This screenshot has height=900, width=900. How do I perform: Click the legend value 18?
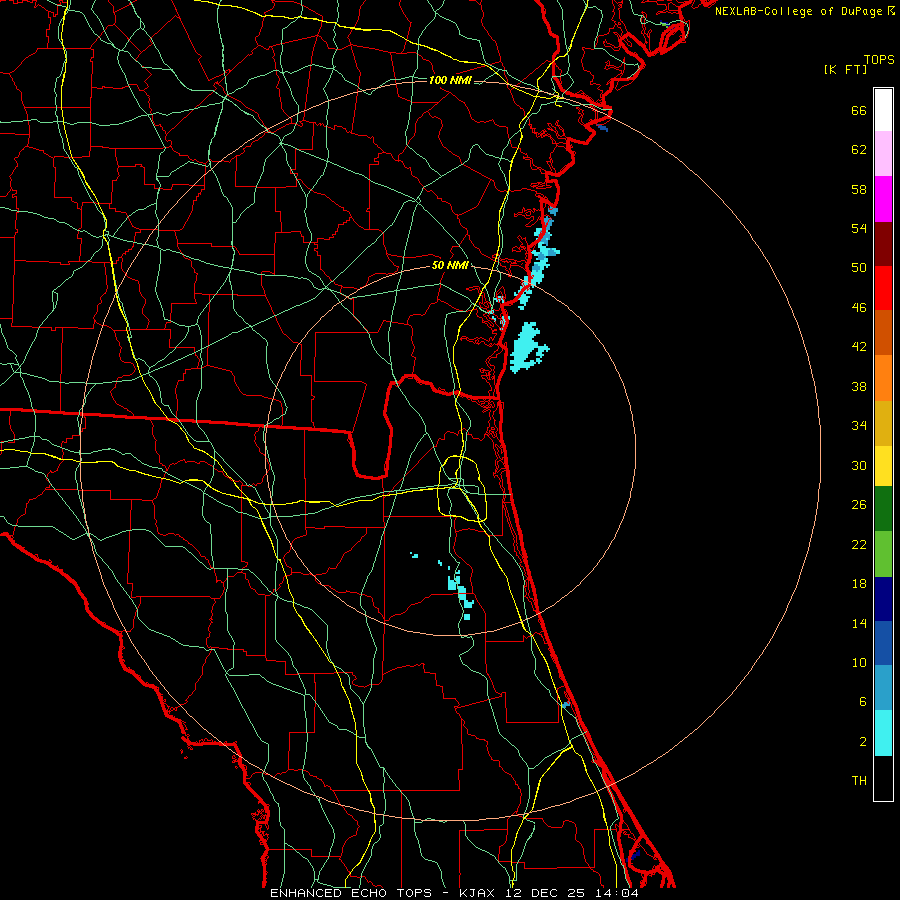coord(859,584)
